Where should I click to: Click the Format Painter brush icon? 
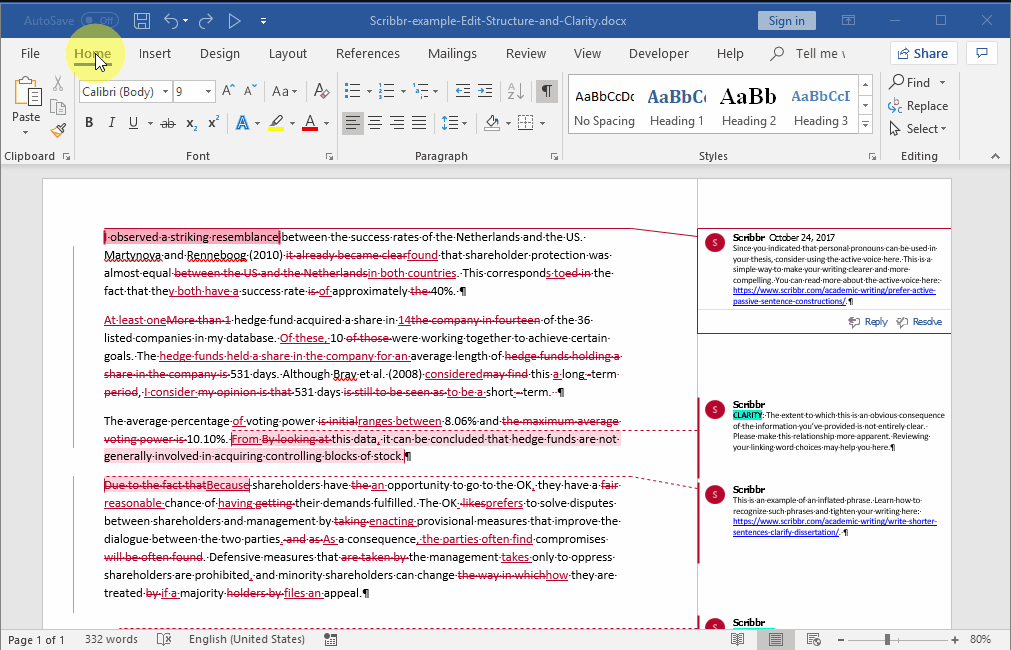point(58,130)
